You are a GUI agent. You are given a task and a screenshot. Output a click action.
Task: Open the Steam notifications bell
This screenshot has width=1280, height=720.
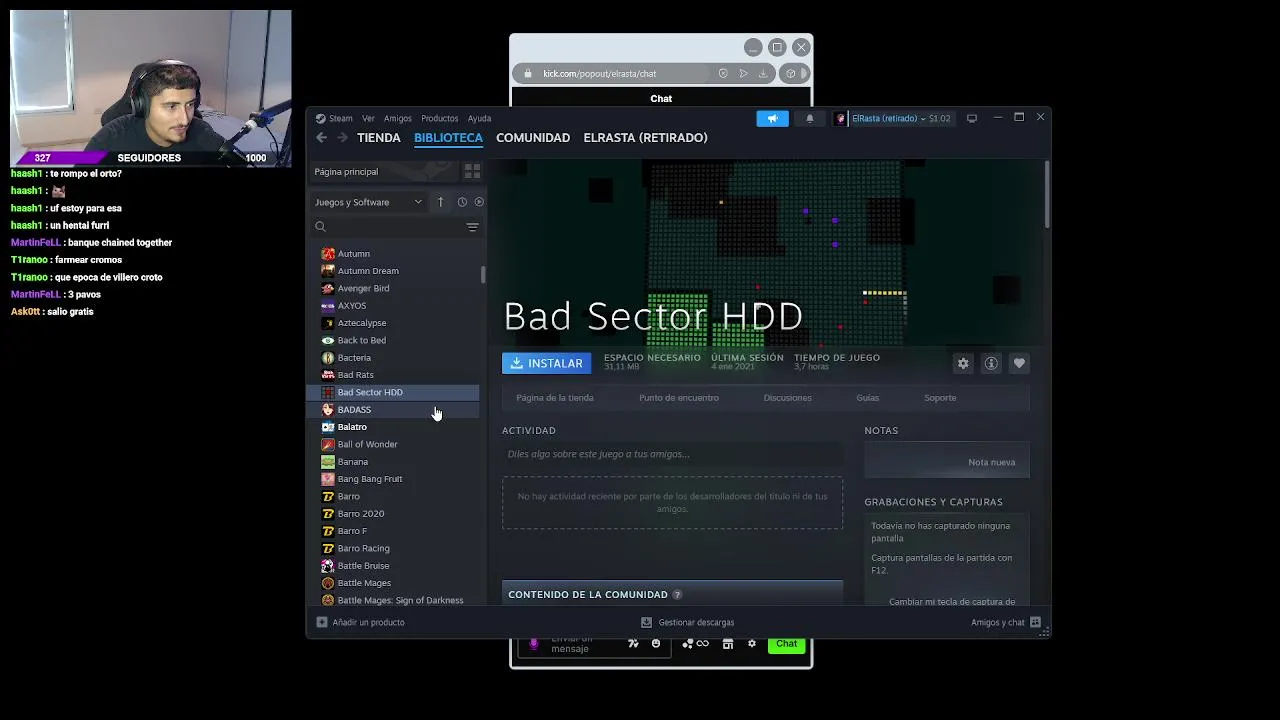point(810,118)
